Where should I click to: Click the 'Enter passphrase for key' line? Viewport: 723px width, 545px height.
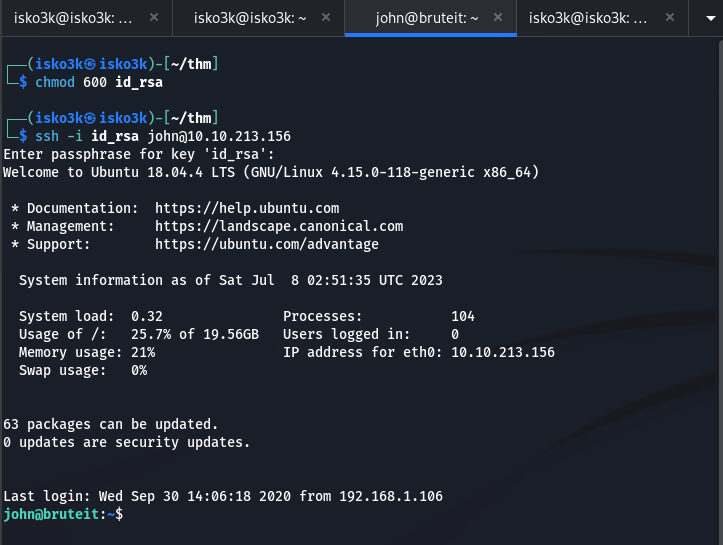click(x=139, y=154)
